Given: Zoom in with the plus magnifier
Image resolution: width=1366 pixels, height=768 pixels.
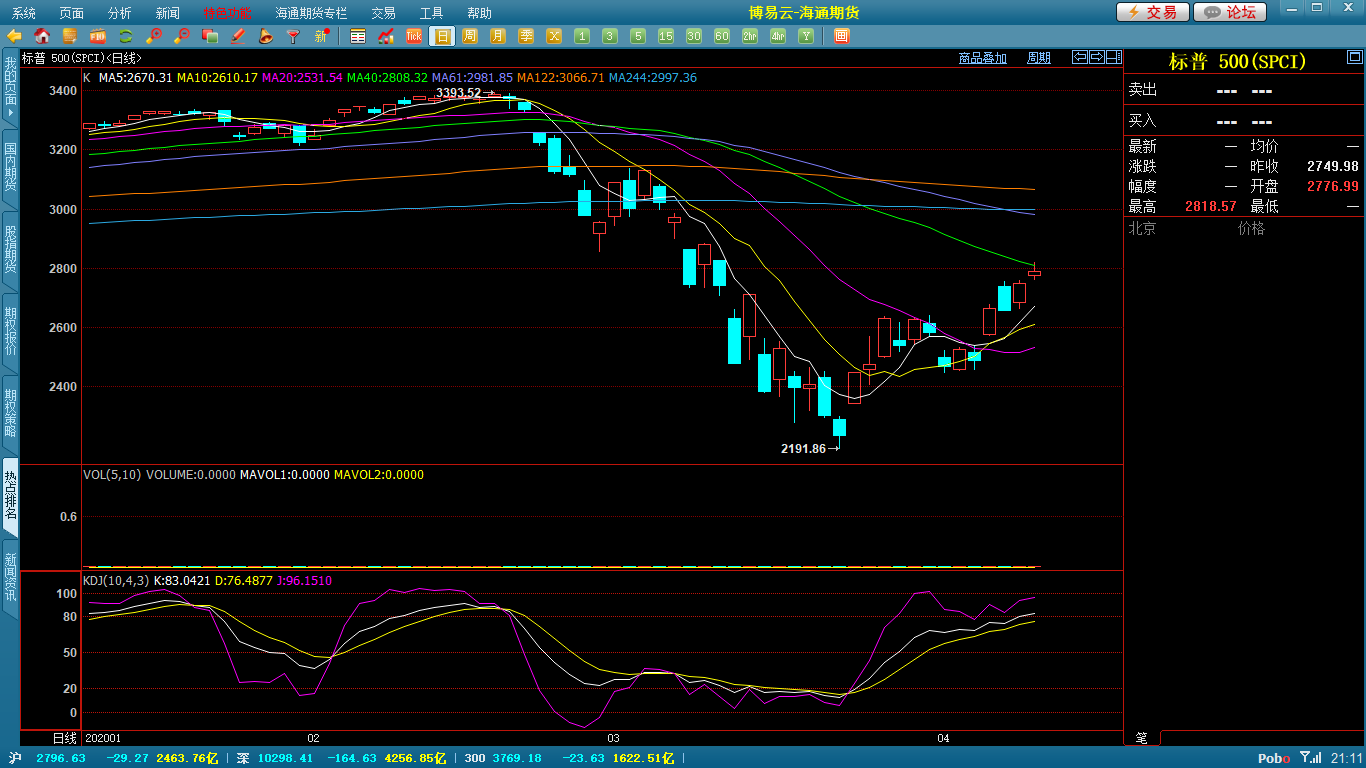Looking at the screenshot, I should coord(154,36).
